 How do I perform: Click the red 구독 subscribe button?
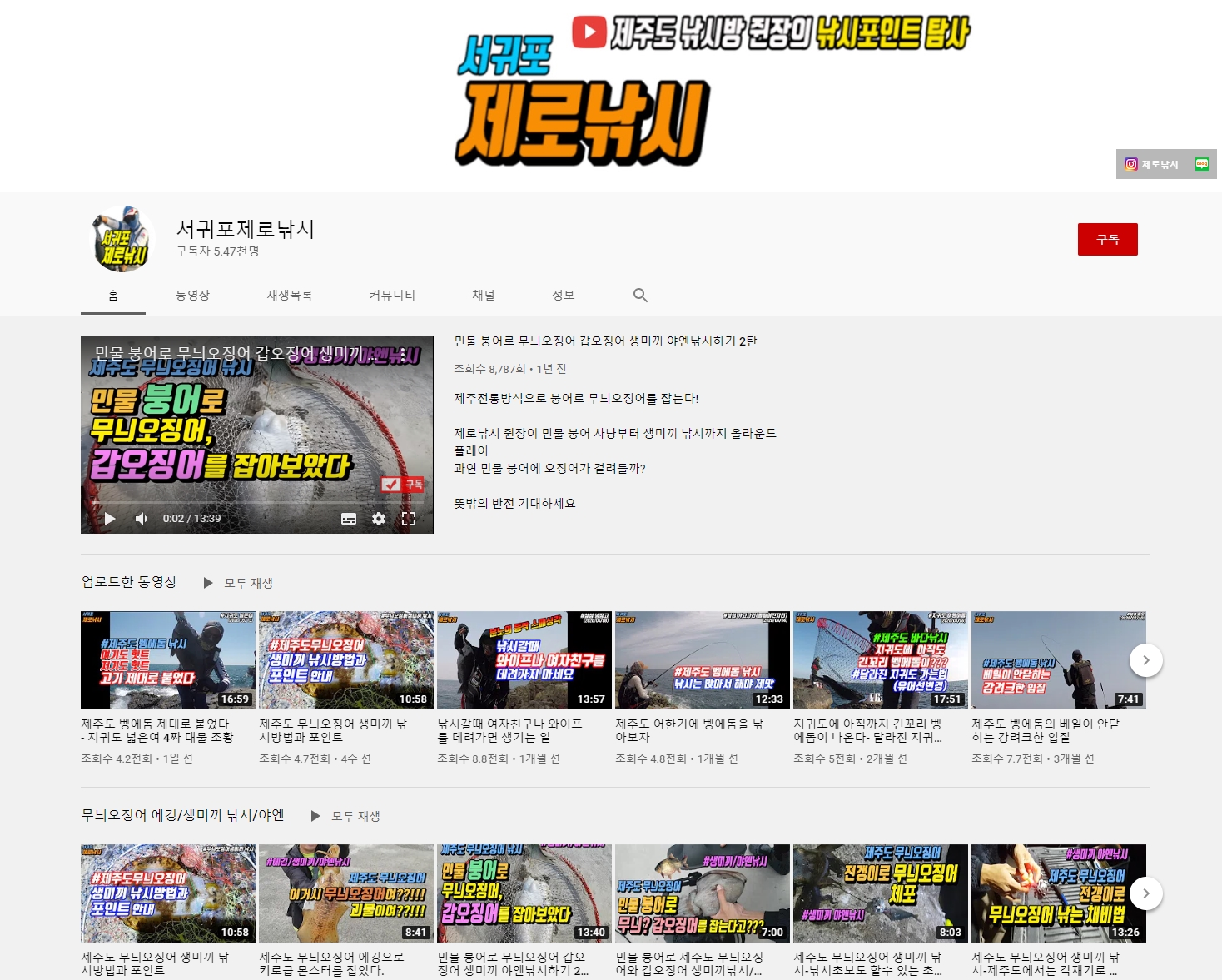coord(1107,240)
